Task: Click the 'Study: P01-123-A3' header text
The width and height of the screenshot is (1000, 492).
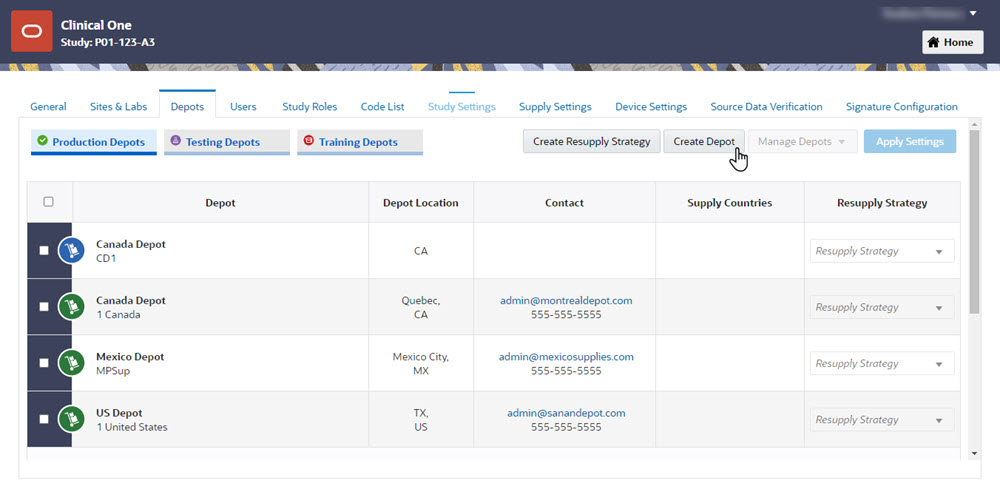Action: point(108,43)
